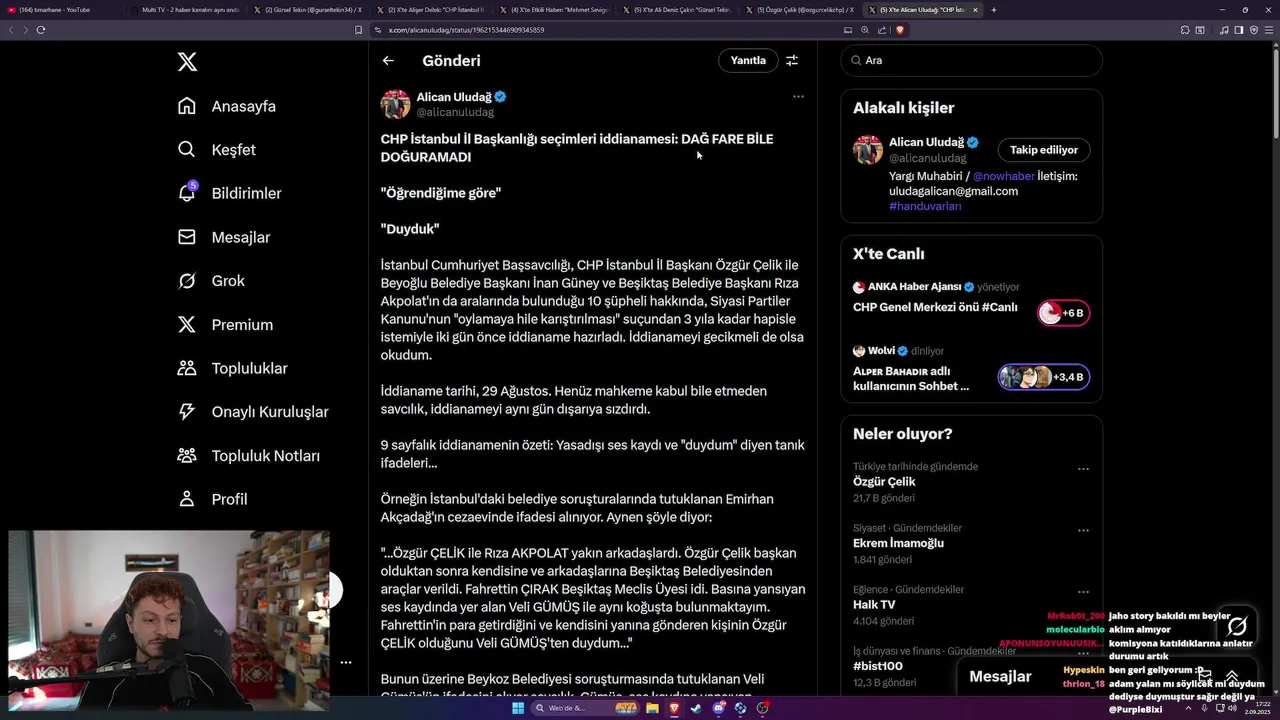Reload the page in browser
Screen dimensions: 1280x720
[x=41, y=30]
